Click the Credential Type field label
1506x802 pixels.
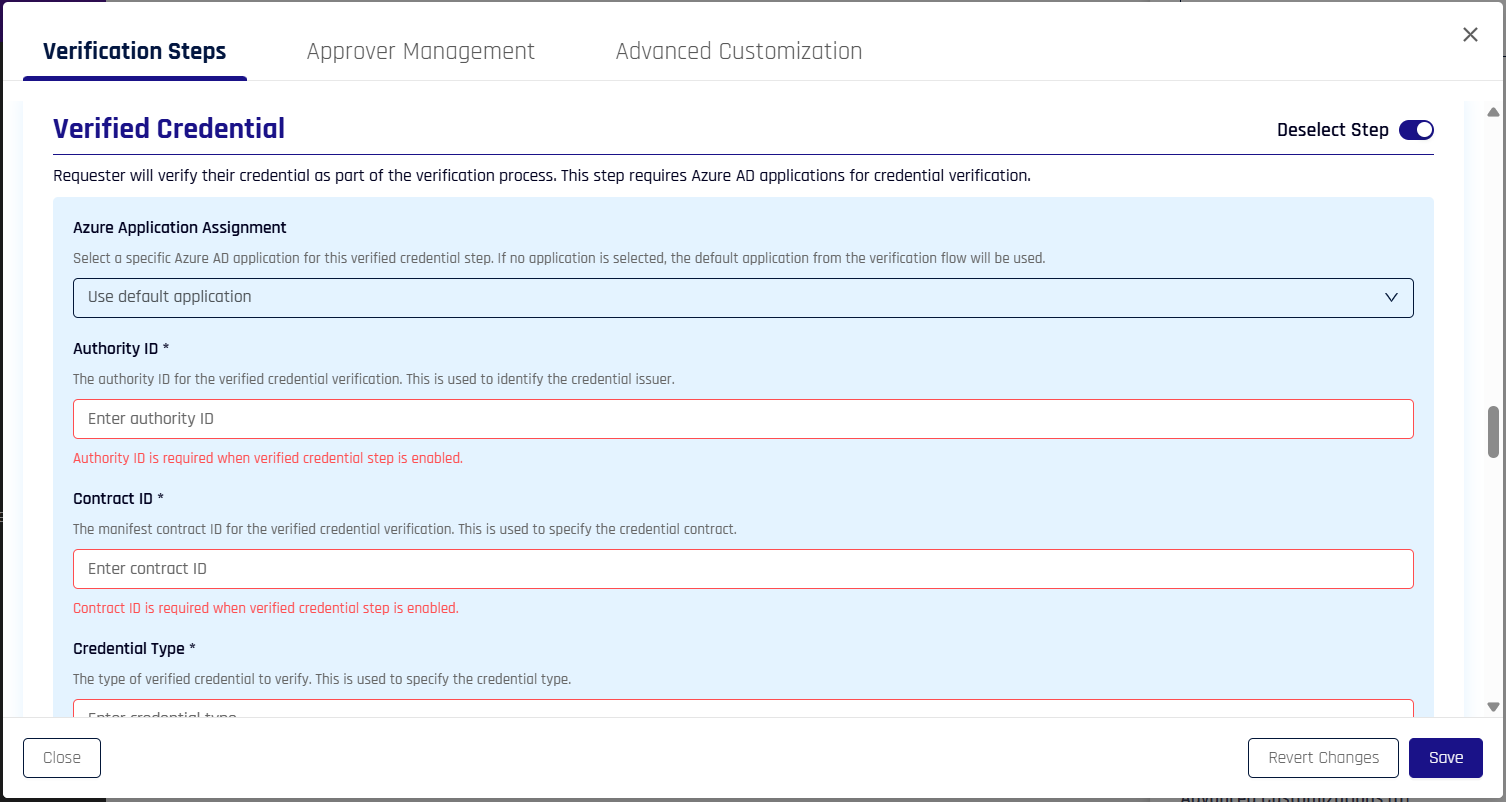click(134, 649)
